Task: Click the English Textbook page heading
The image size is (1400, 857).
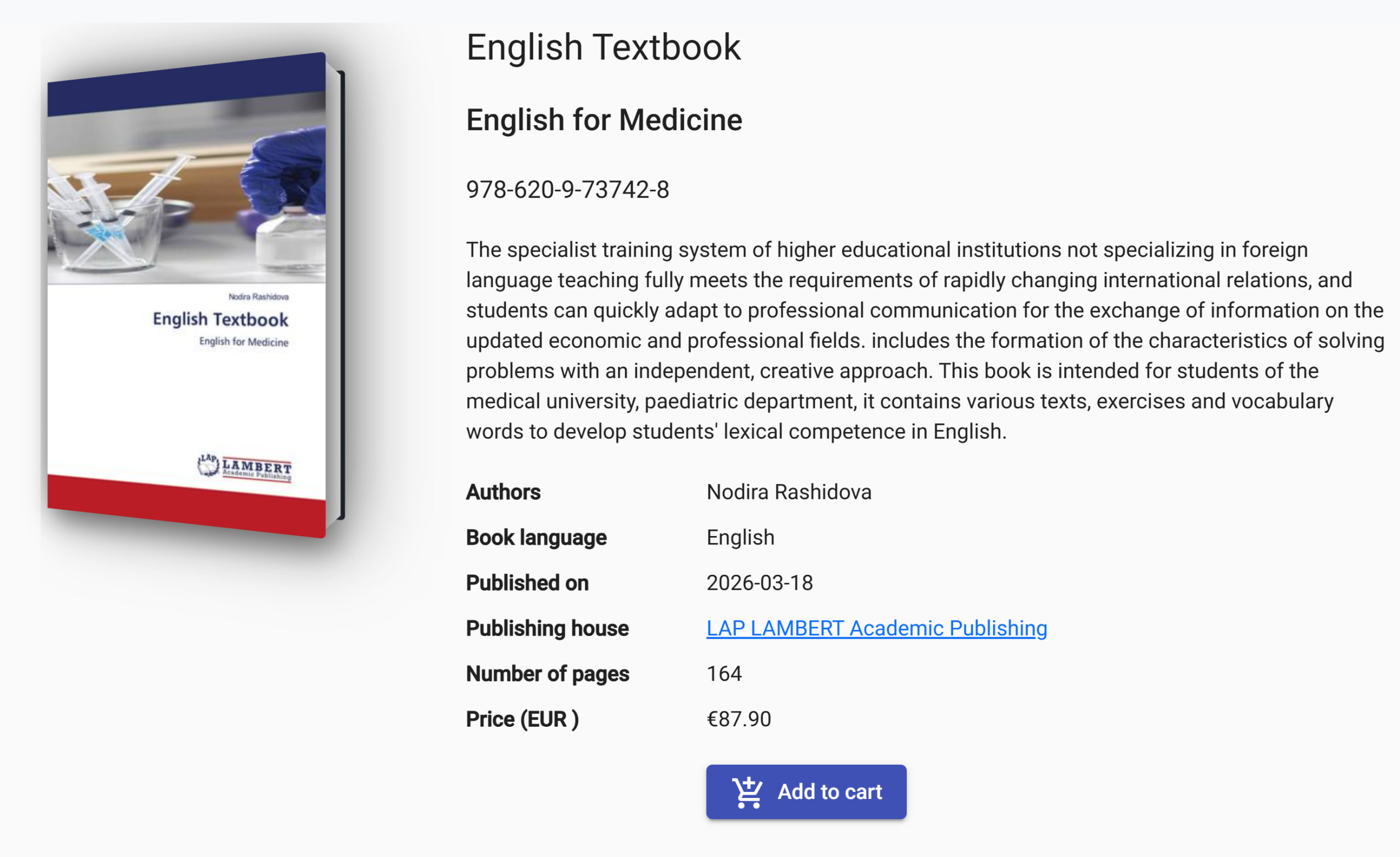Action: coord(603,47)
